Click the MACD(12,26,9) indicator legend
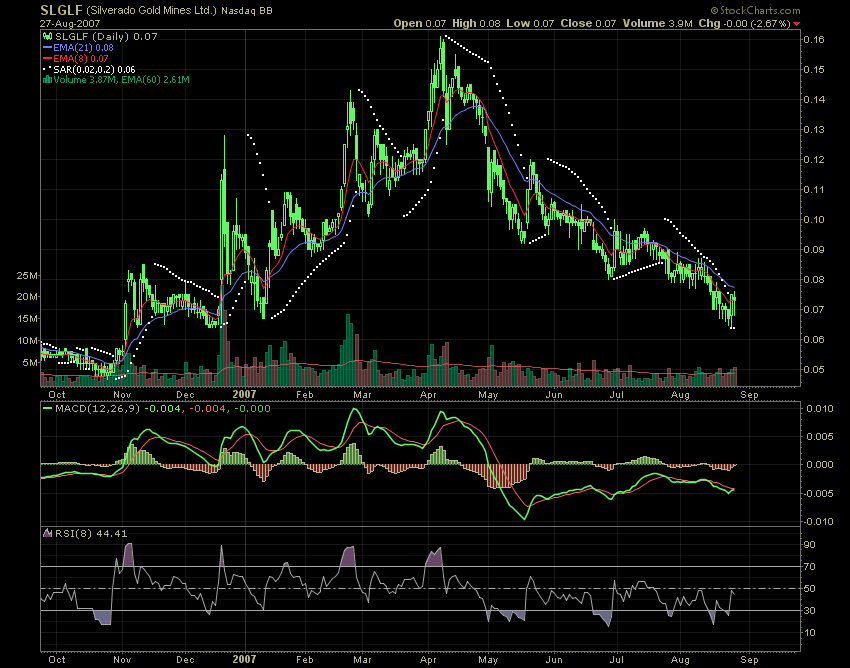The image size is (850, 668). point(163,408)
